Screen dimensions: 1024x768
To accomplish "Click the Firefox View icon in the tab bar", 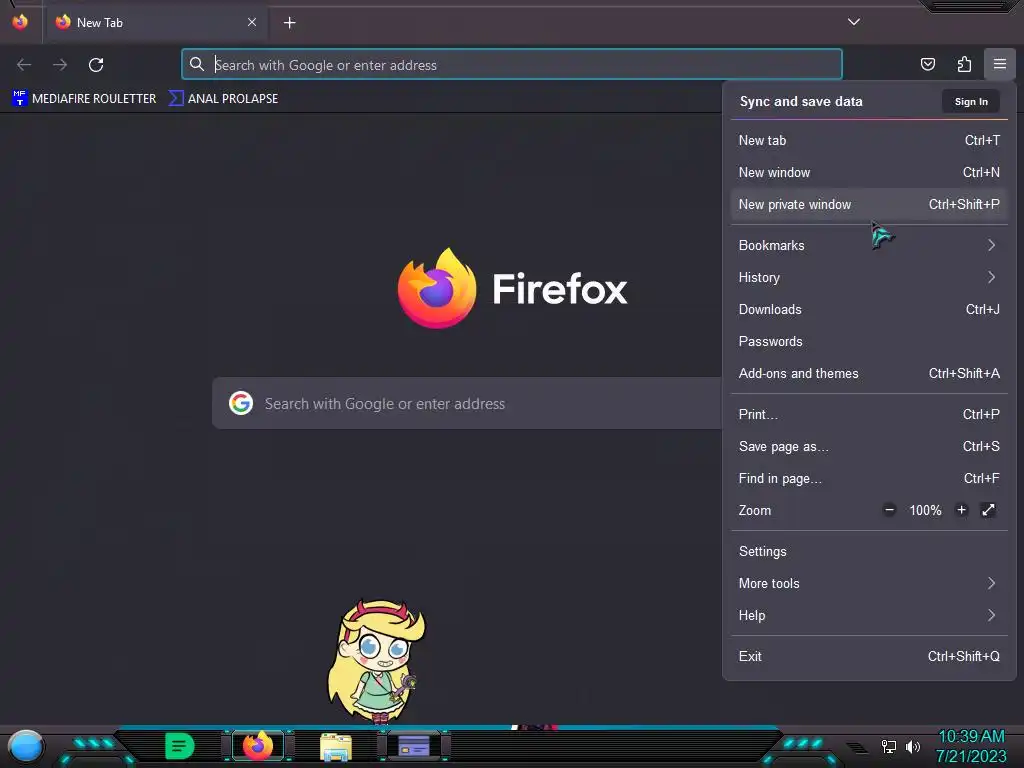I will pos(20,22).
